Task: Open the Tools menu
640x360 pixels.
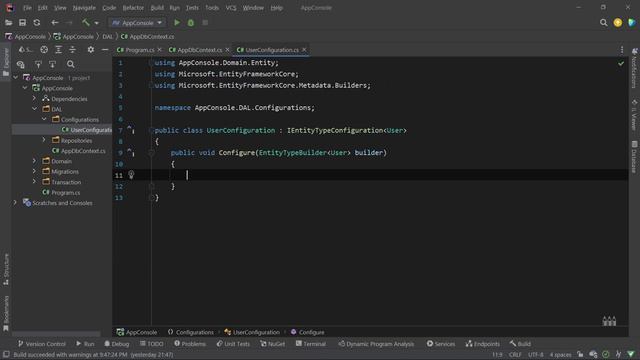Action: tap(212, 8)
